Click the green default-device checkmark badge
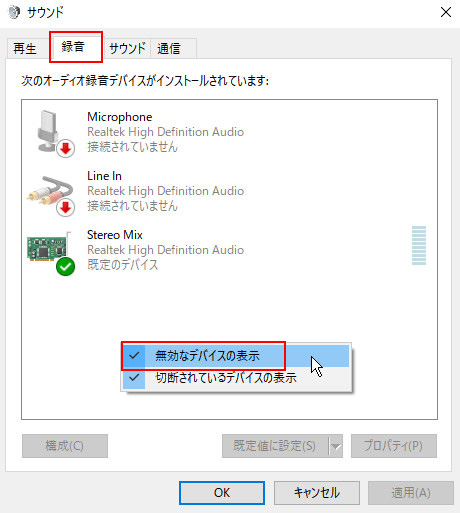 [x=65, y=266]
